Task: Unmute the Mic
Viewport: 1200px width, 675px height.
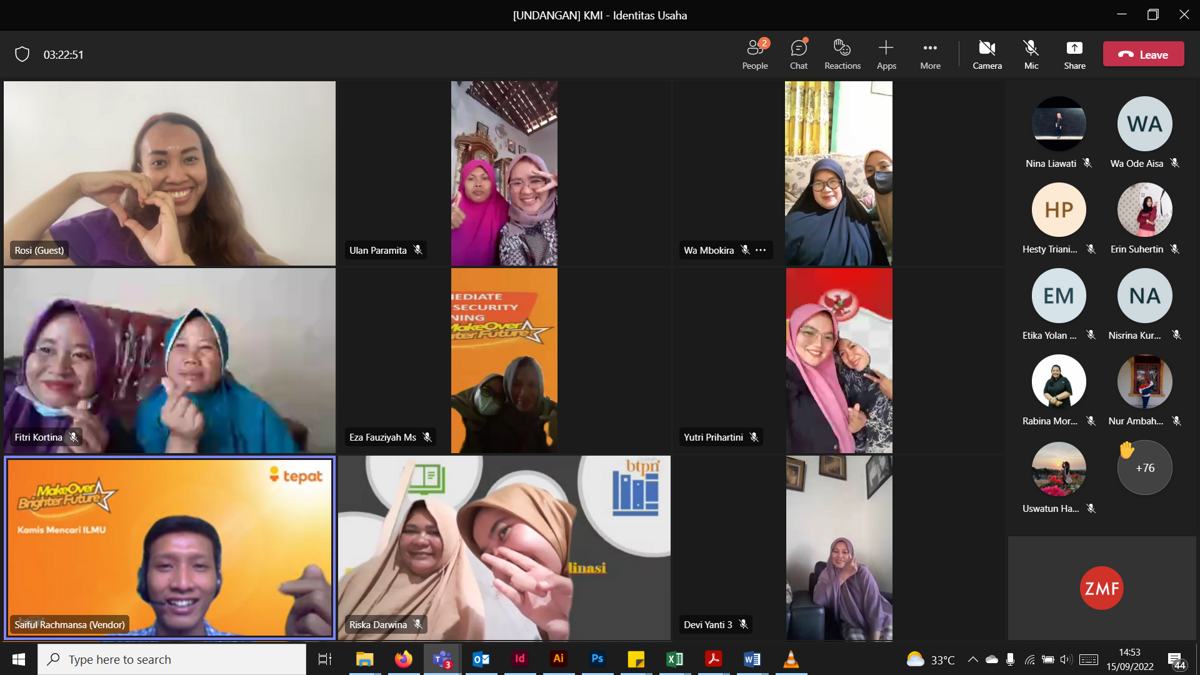Action: click(x=1031, y=54)
